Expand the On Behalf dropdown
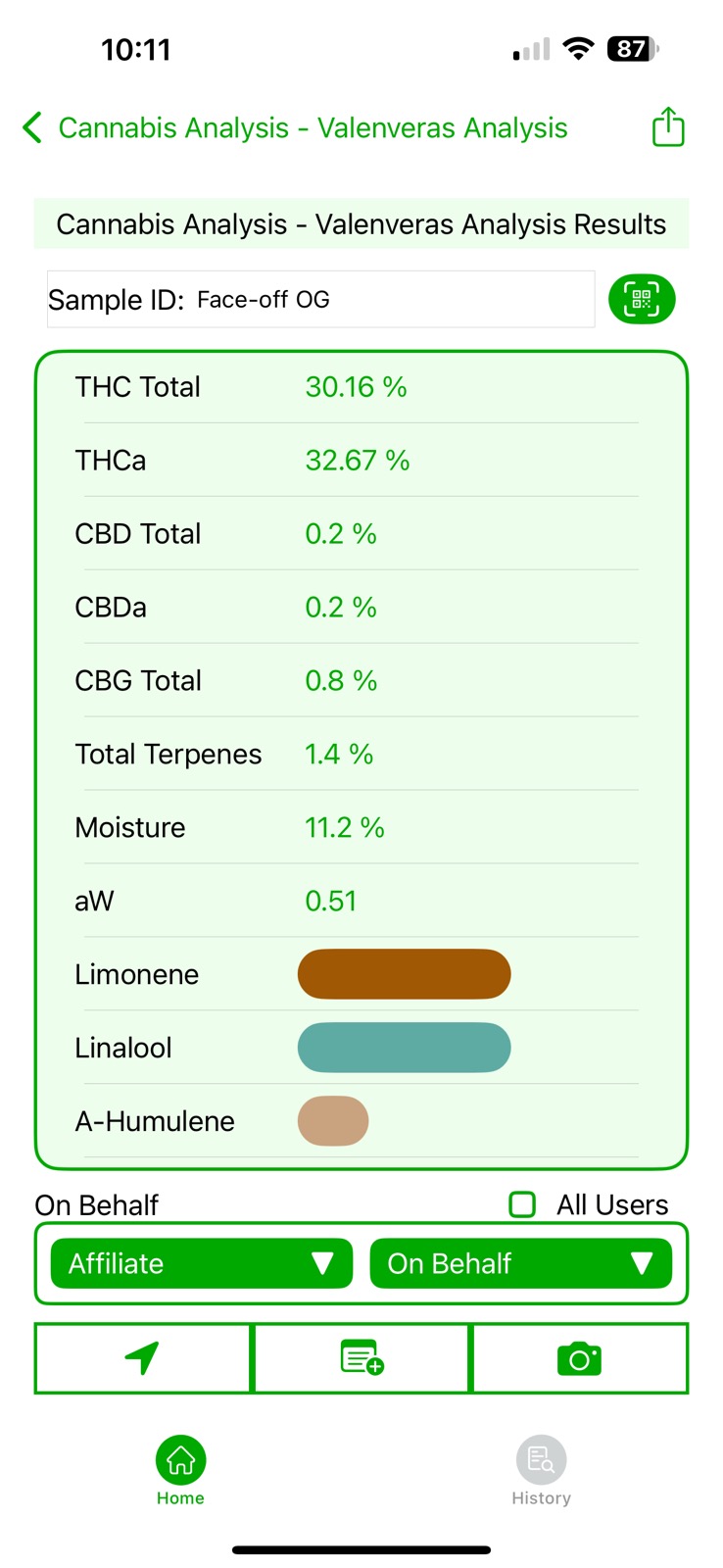Screen dimensions: 723x1568 click(x=521, y=1263)
